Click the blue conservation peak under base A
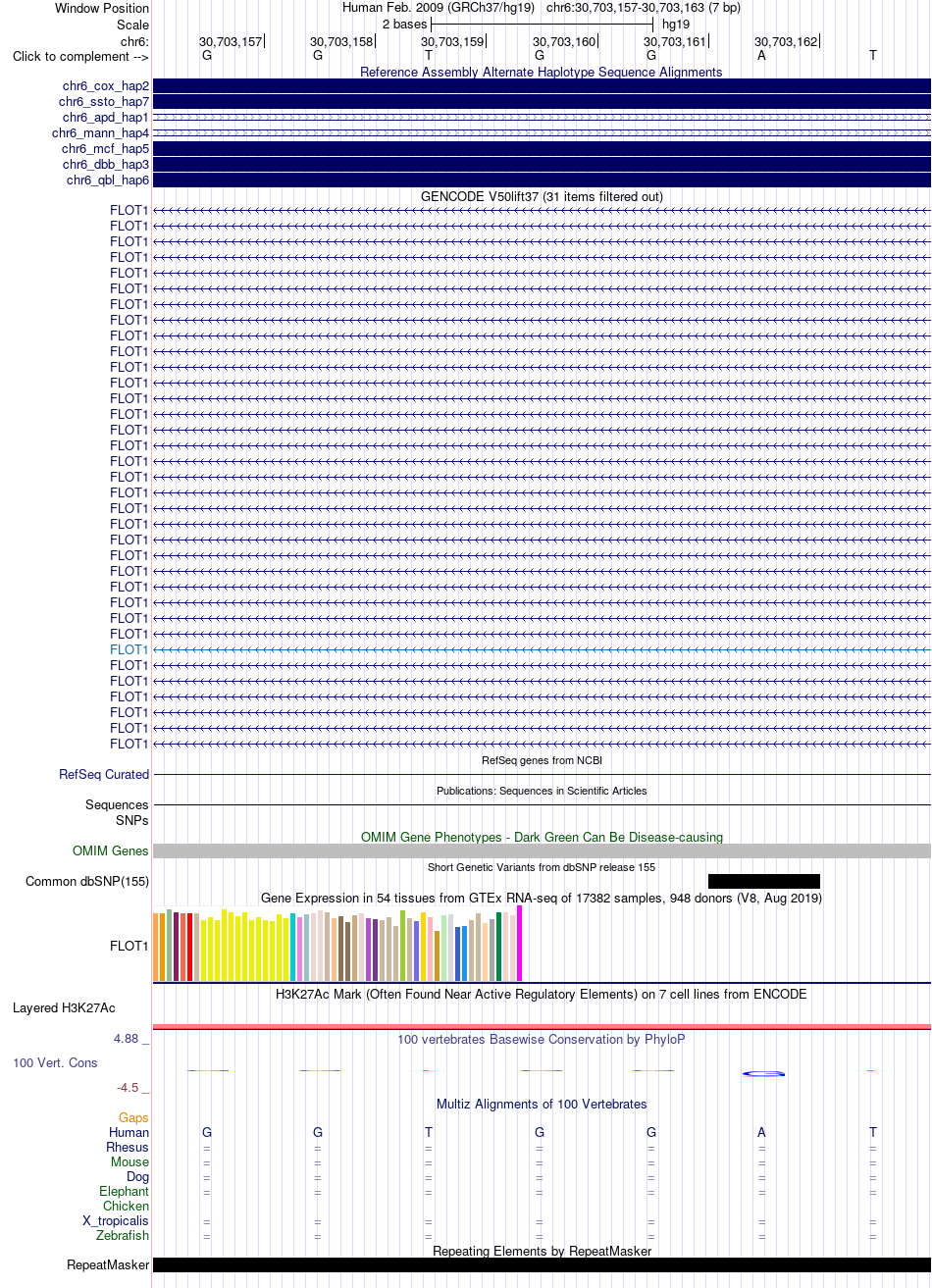This screenshot has width=932, height=1288. (x=764, y=1073)
